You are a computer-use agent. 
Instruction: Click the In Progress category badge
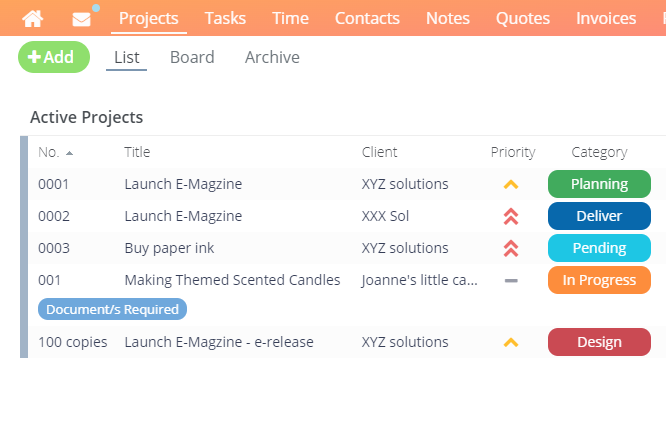(599, 280)
